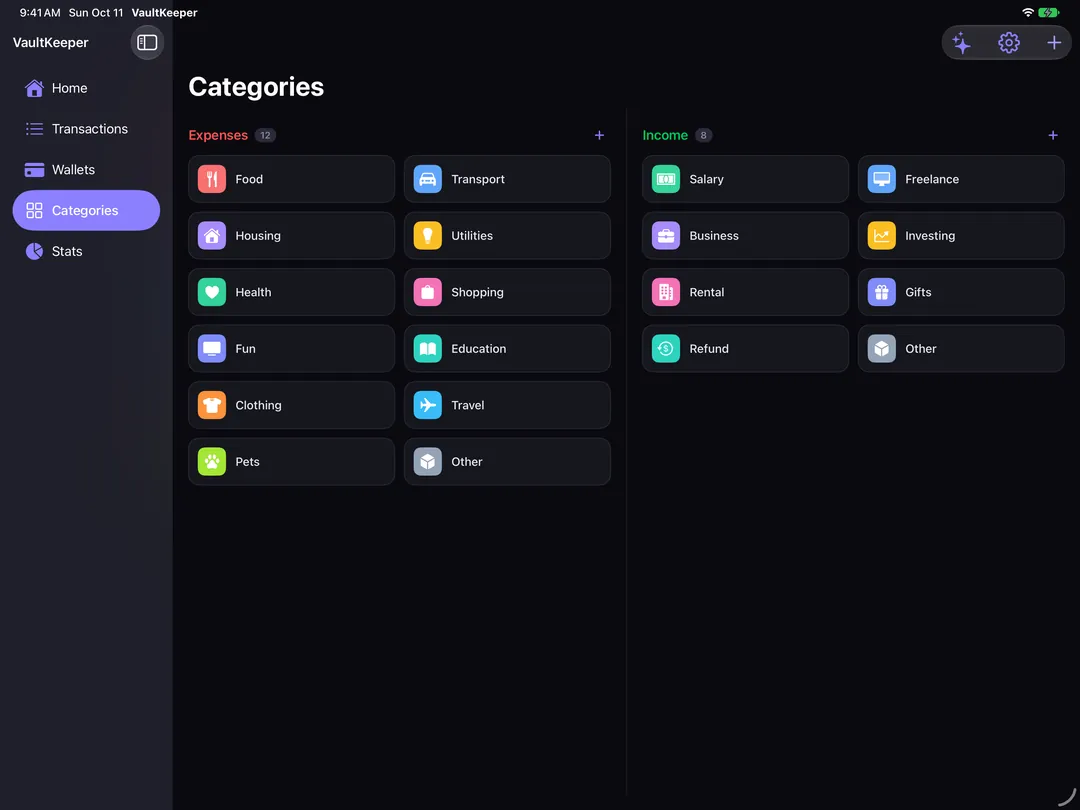1080x810 pixels.
Task: Click the Rental building icon
Action: pos(665,292)
